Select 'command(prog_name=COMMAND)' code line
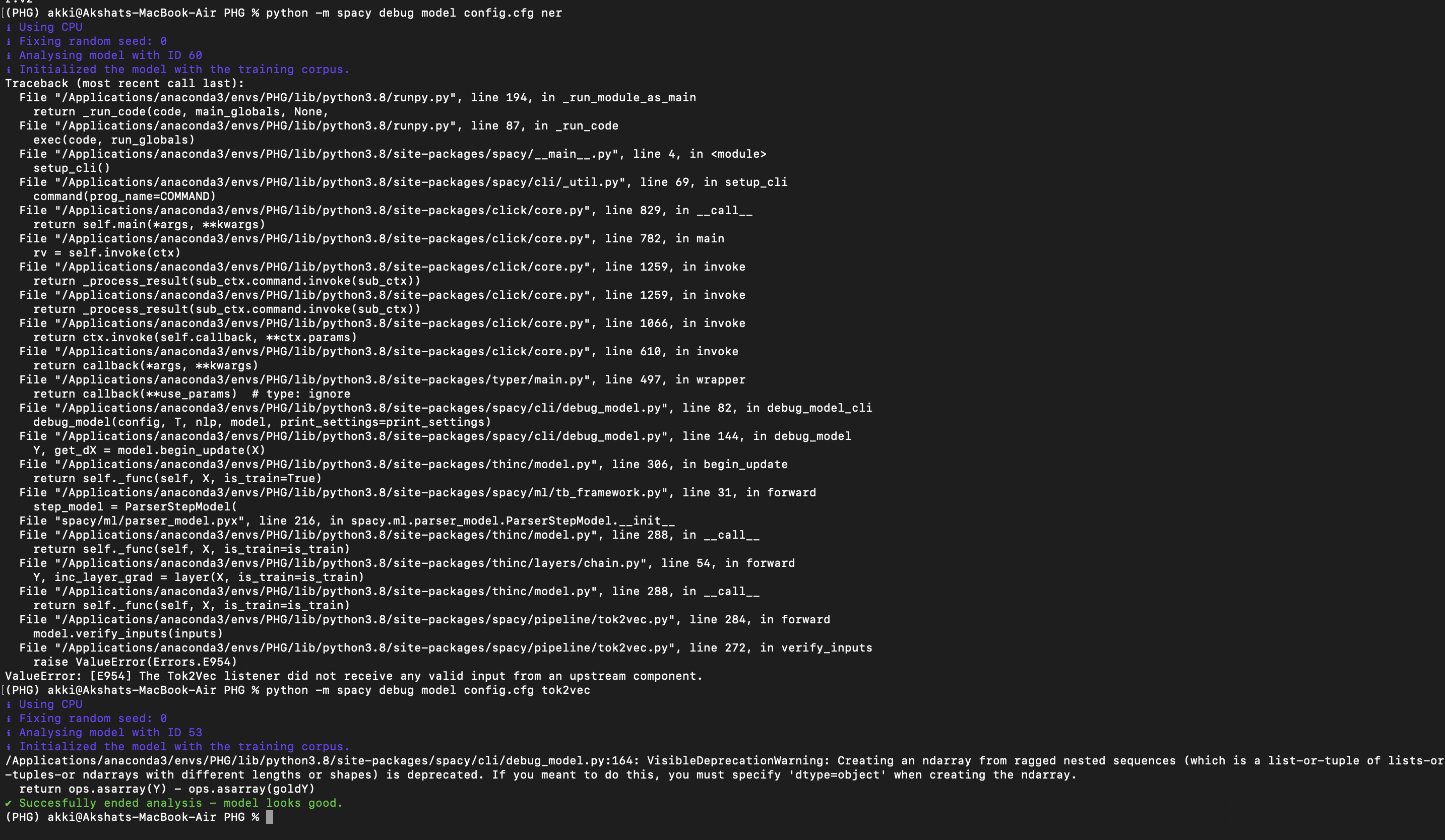This screenshot has width=1445, height=840. [124, 196]
